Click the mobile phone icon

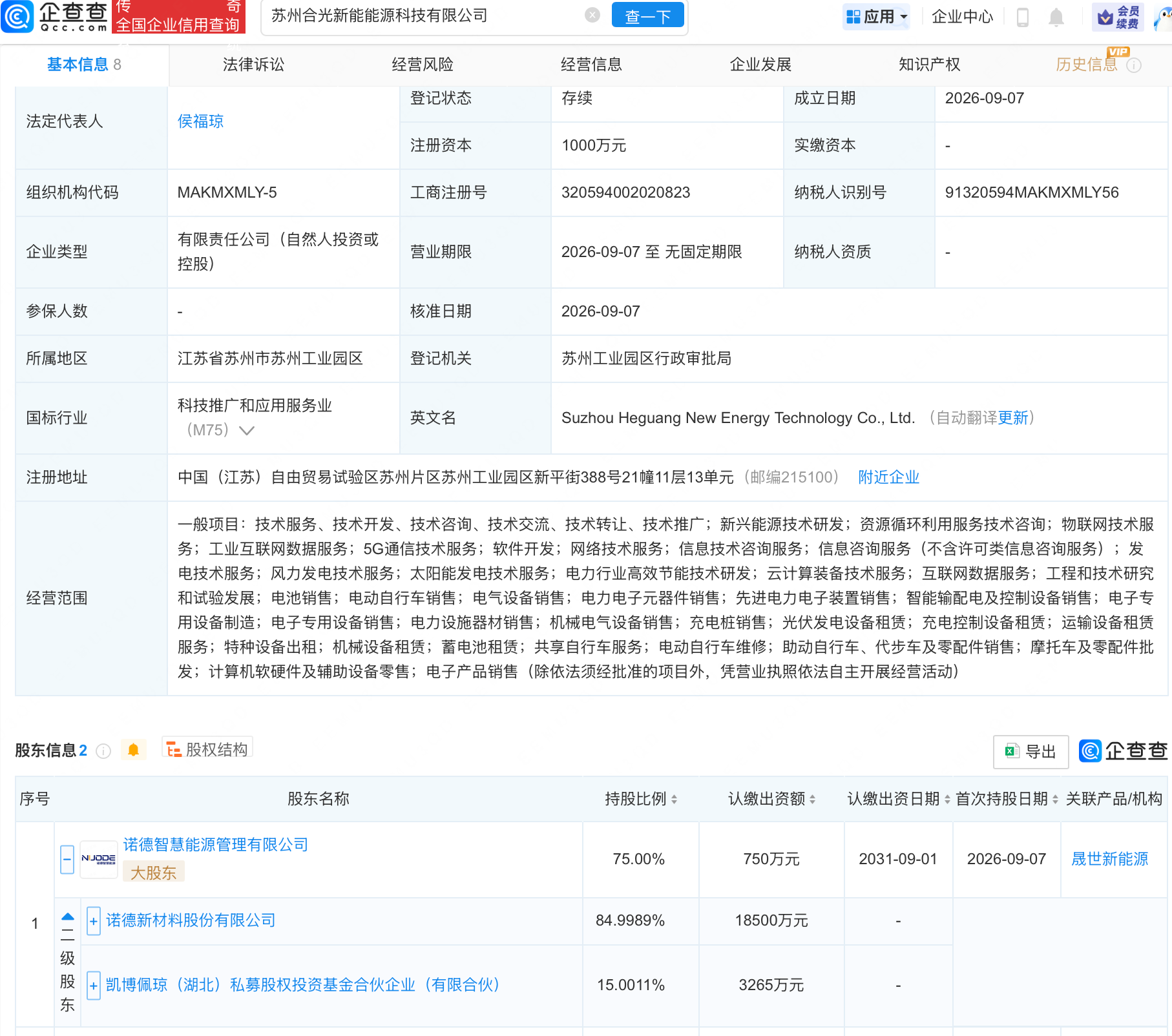click(x=1023, y=17)
